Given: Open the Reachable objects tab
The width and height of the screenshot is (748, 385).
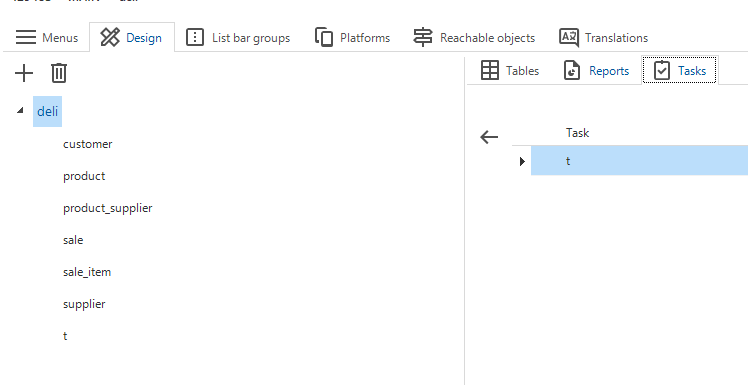Looking at the screenshot, I should (x=474, y=38).
